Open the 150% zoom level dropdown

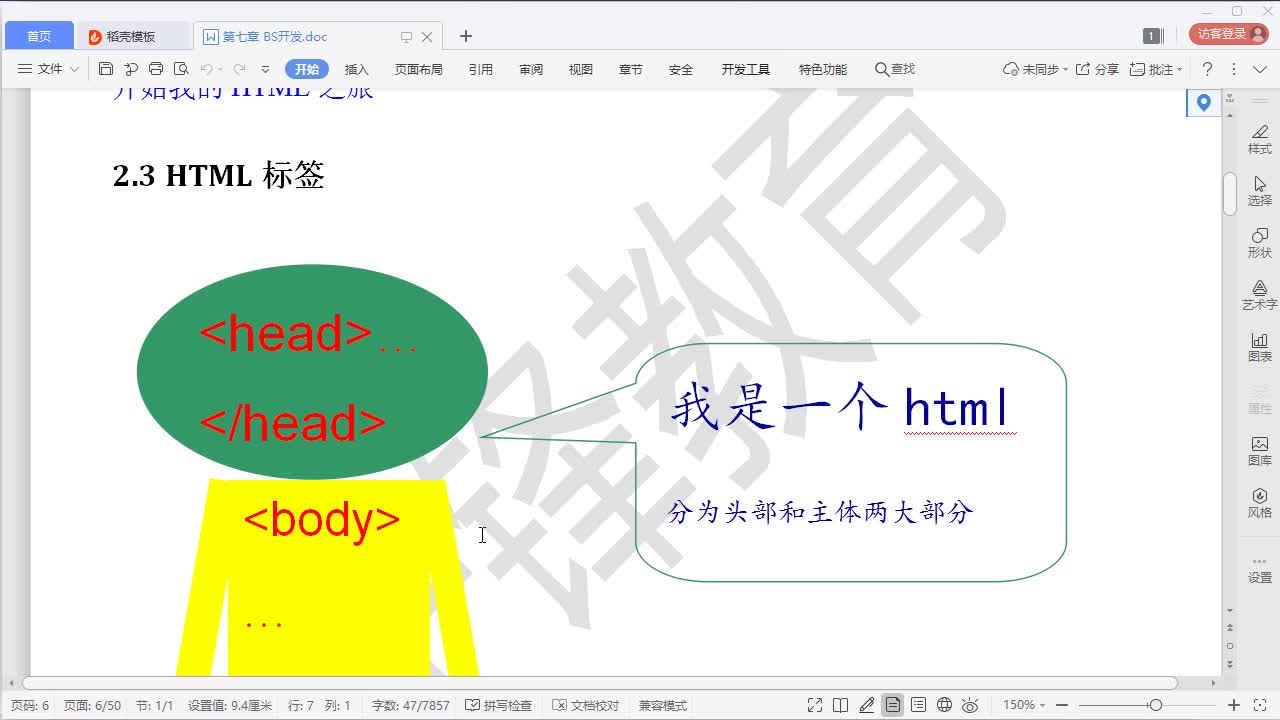click(x=1024, y=705)
